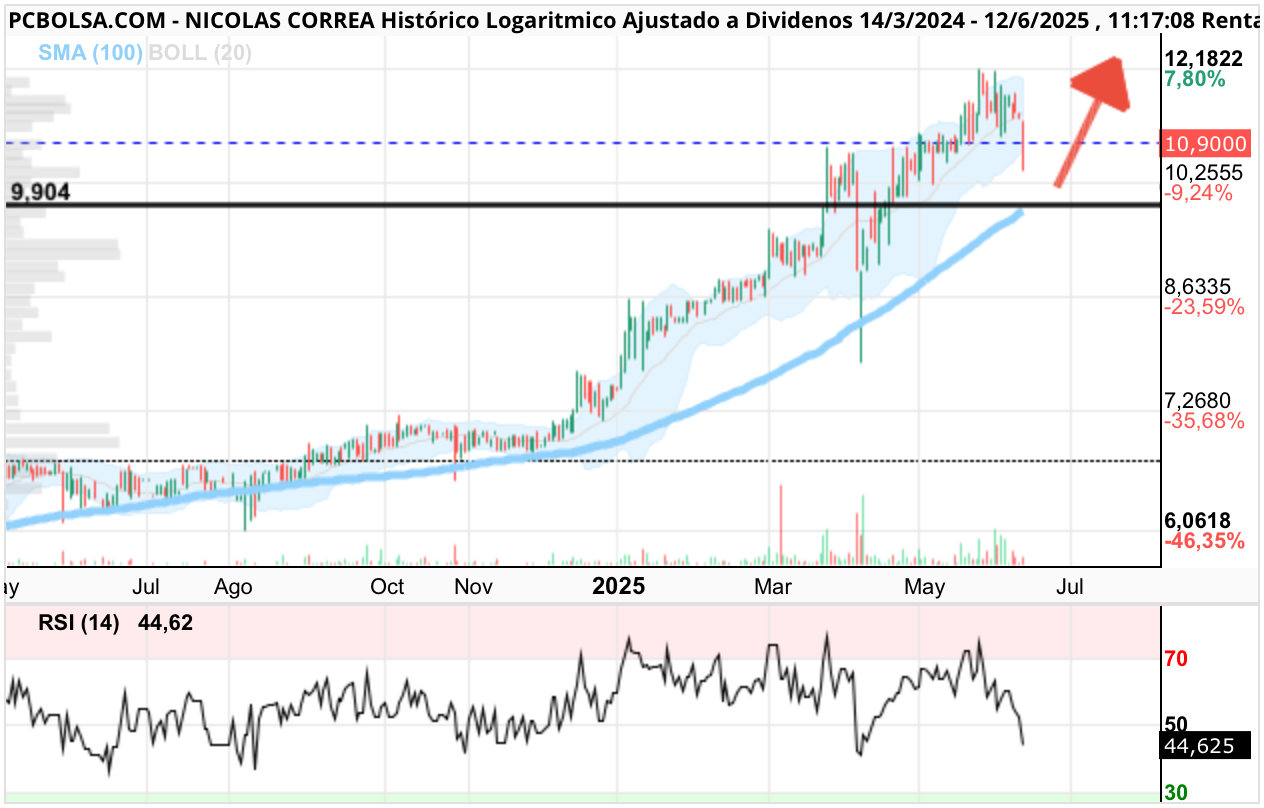This screenshot has width=1264, height=808.
Task: Click the Nov date axis label
Action: tap(473, 586)
